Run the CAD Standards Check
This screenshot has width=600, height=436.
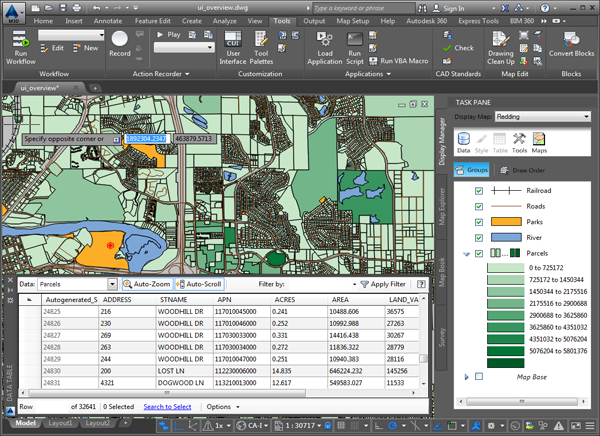pos(459,47)
